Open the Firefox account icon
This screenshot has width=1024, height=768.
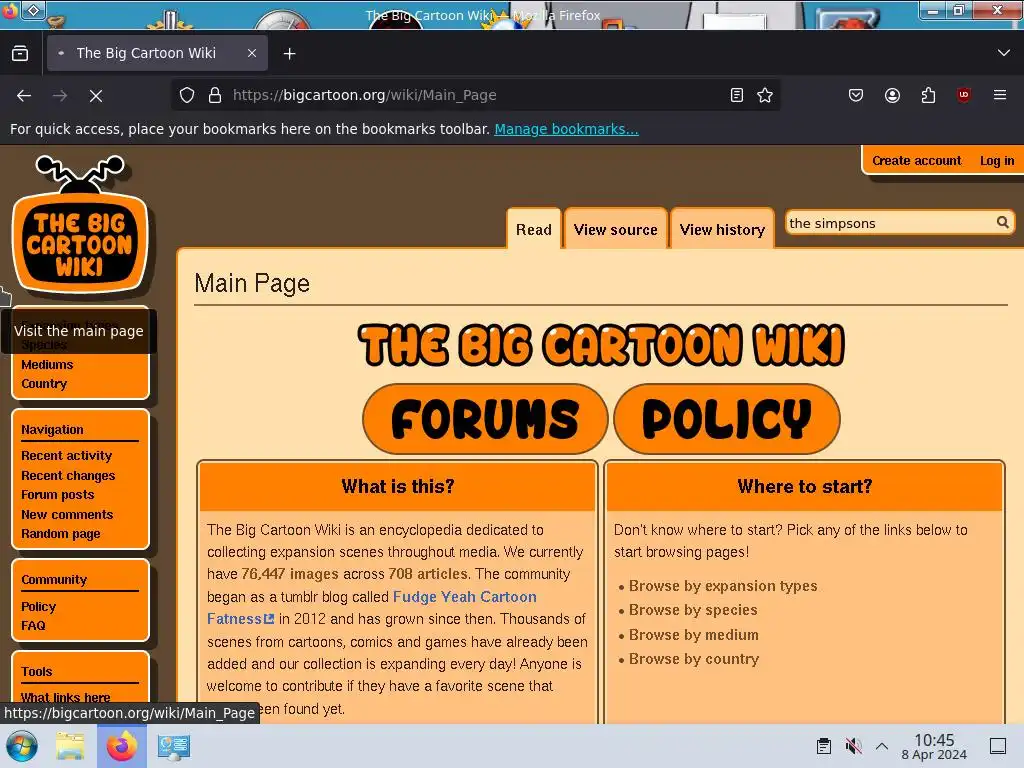(892, 95)
